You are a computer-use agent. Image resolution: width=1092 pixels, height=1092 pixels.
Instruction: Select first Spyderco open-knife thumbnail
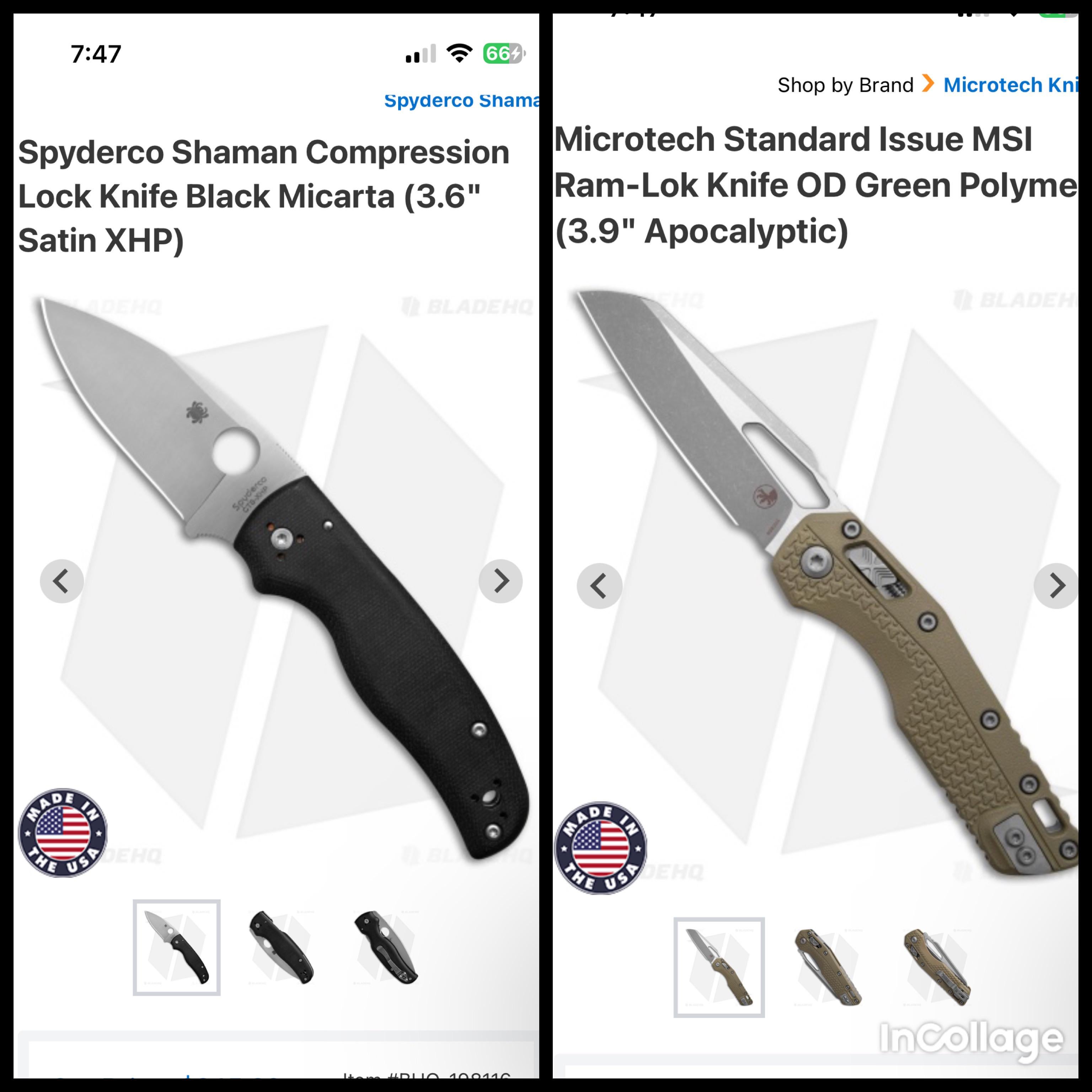(176, 947)
